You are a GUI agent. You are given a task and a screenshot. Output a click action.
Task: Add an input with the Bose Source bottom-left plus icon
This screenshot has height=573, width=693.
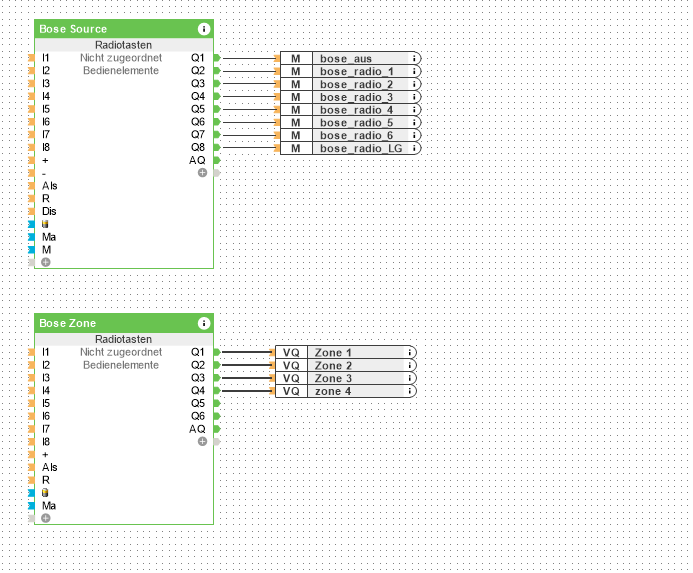[46, 262]
